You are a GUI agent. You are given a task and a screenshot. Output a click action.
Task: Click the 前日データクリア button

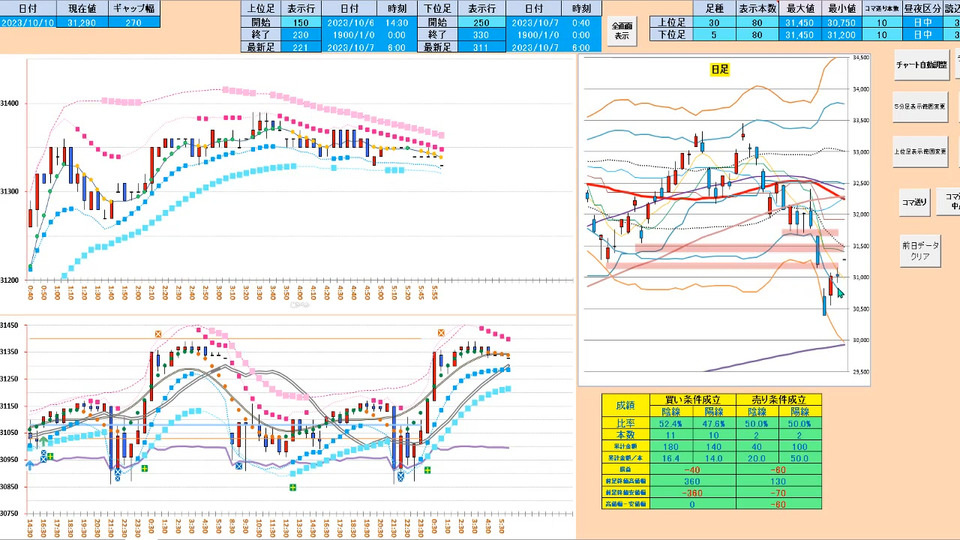click(x=920, y=250)
